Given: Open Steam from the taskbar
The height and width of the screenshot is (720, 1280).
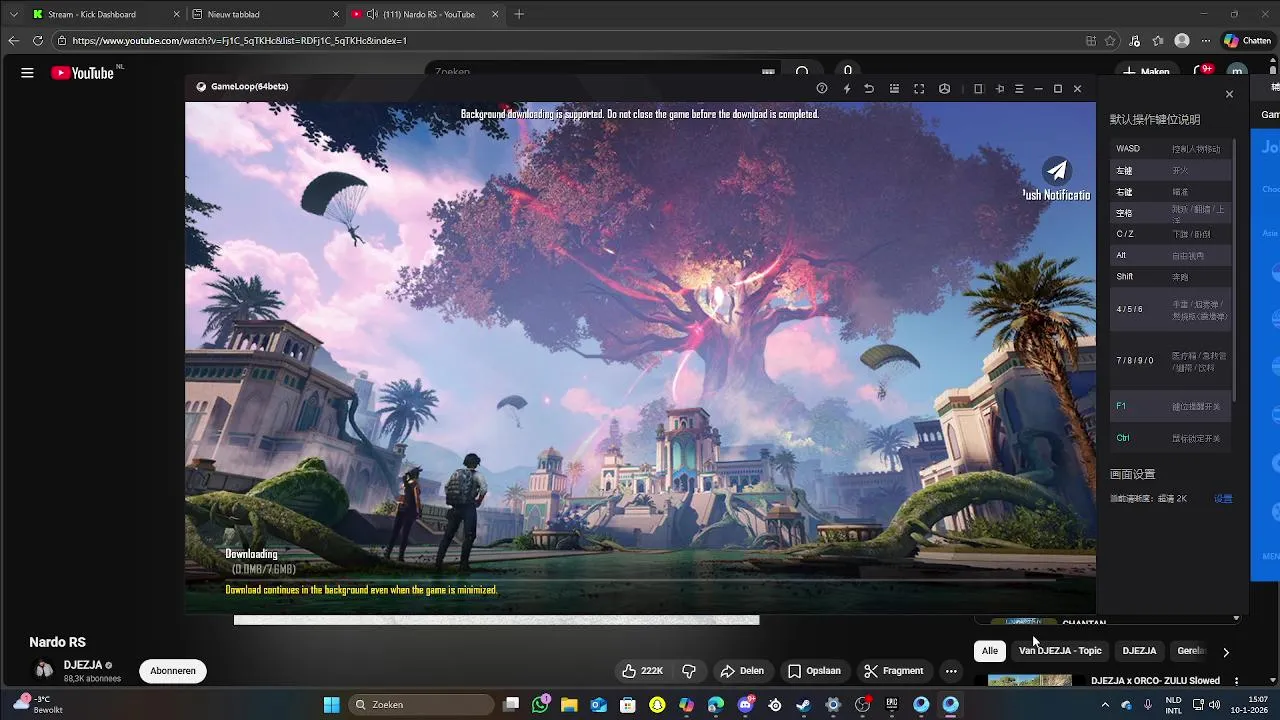Looking at the screenshot, I should 804,705.
